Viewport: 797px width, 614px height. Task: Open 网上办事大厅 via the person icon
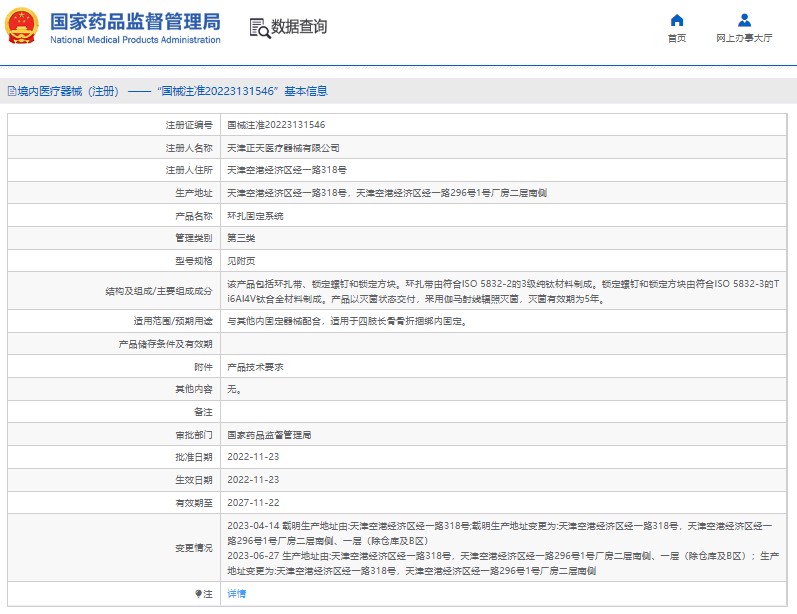[x=744, y=21]
